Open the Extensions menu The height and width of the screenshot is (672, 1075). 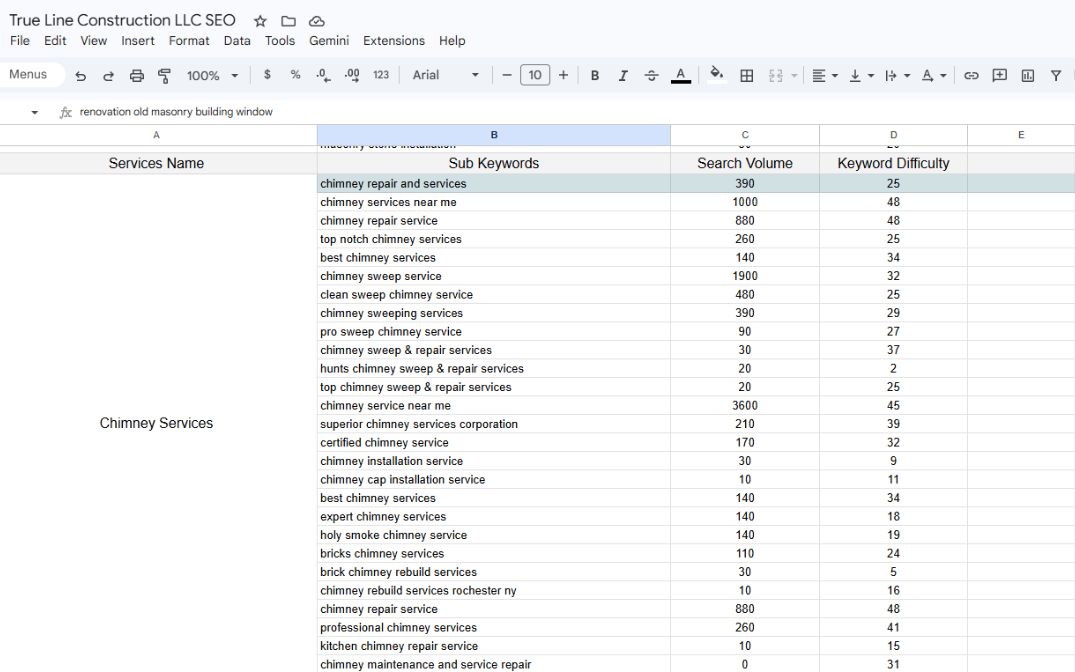click(x=393, y=41)
